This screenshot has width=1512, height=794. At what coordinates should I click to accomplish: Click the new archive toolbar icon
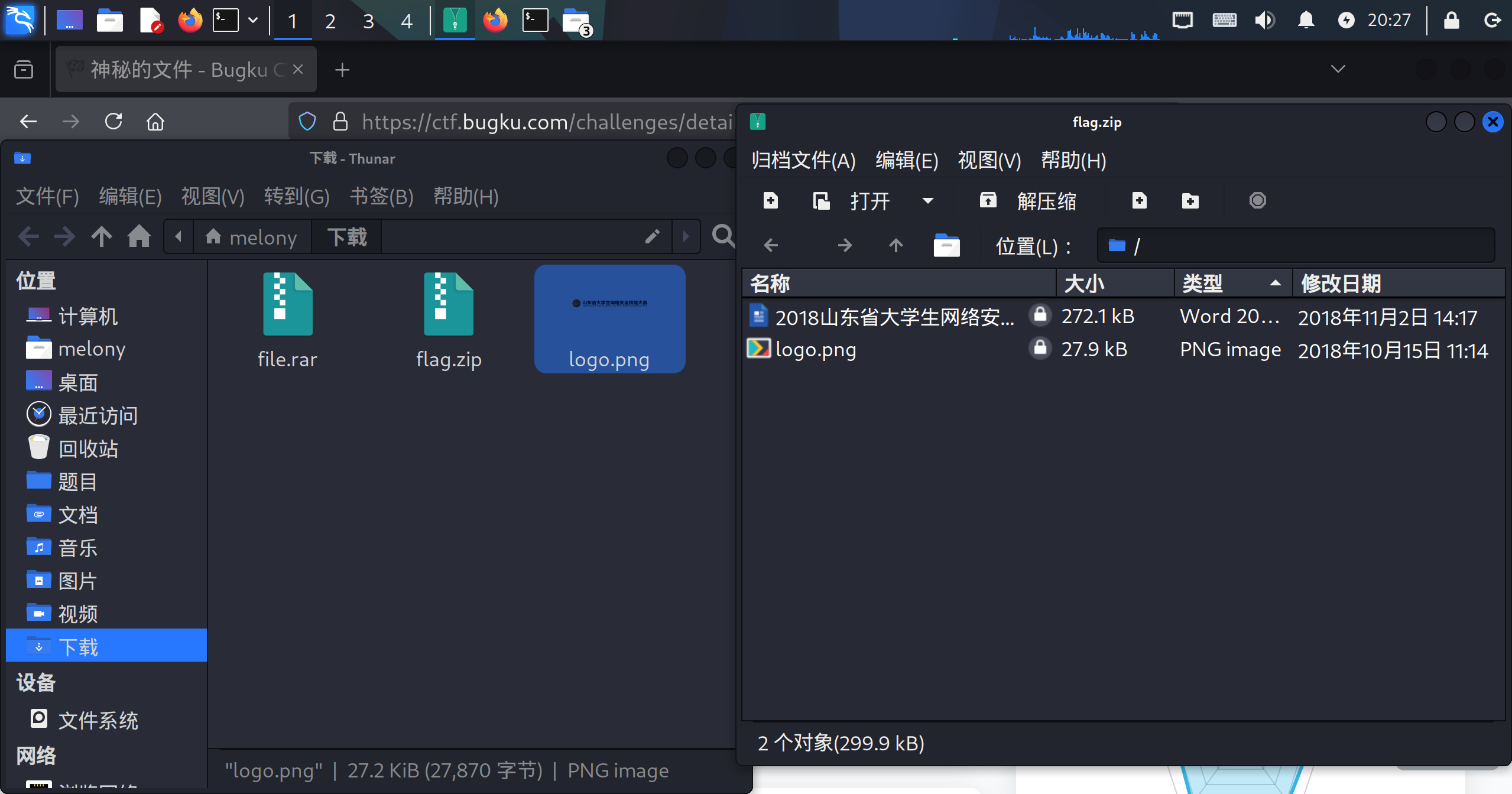(x=771, y=201)
